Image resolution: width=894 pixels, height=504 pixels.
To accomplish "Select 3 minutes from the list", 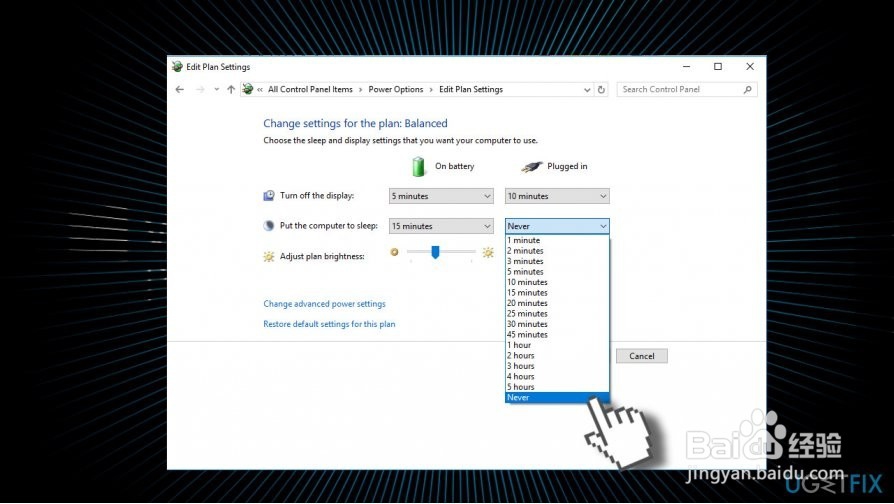I will [x=557, y=261].
